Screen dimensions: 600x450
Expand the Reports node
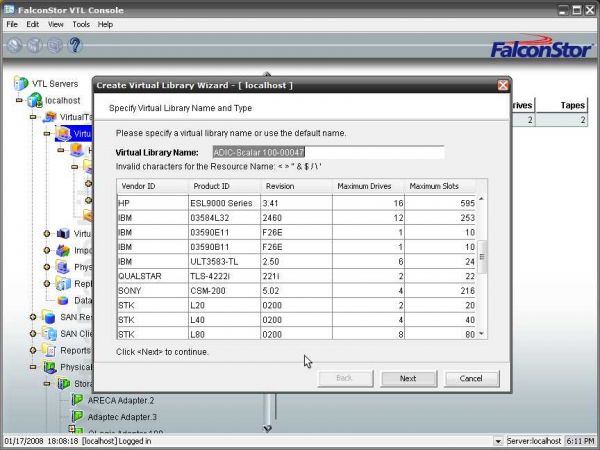pyautogui.click(x=33, y=350)
